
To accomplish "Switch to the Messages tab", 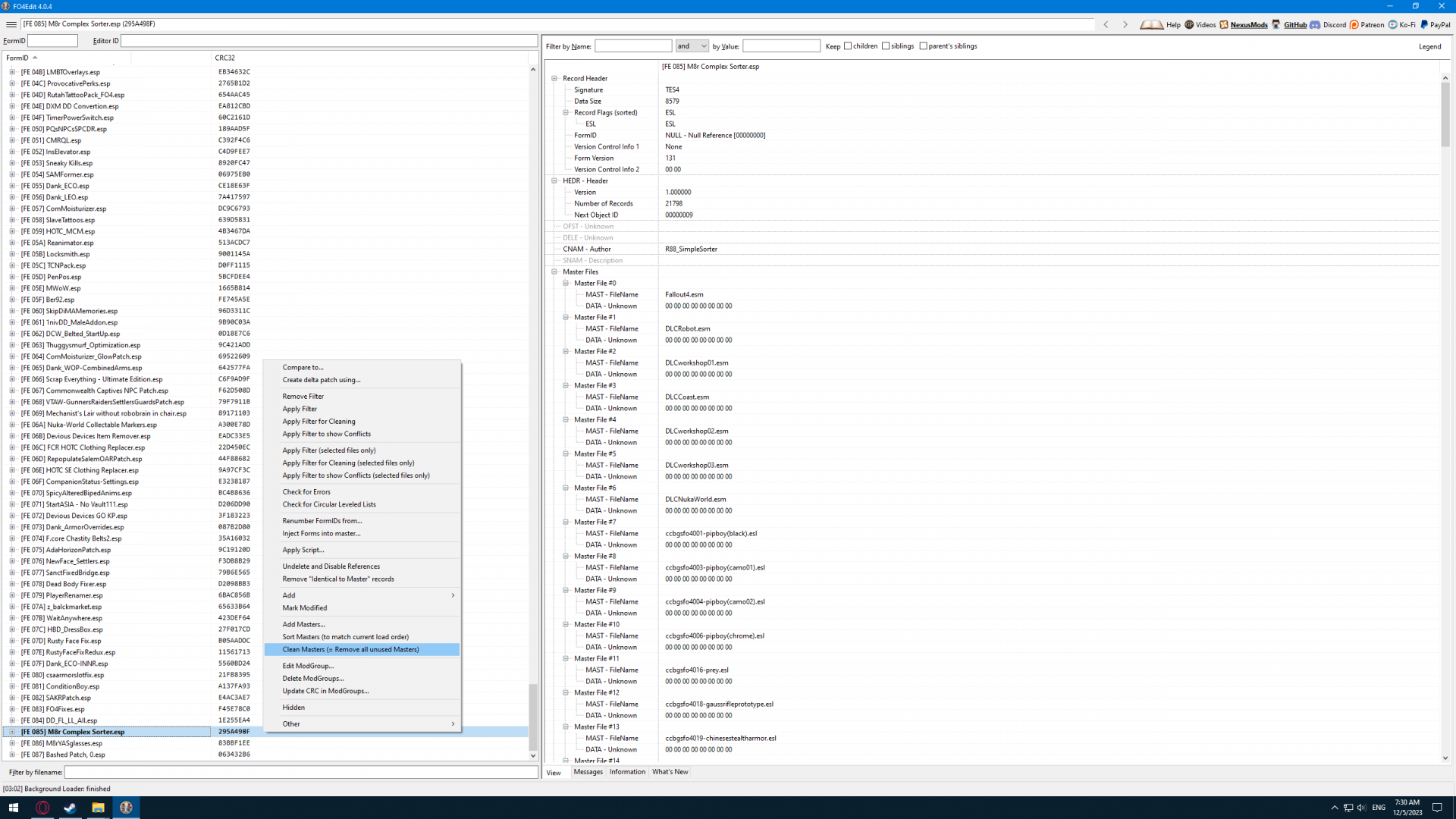I will (588, 772).
